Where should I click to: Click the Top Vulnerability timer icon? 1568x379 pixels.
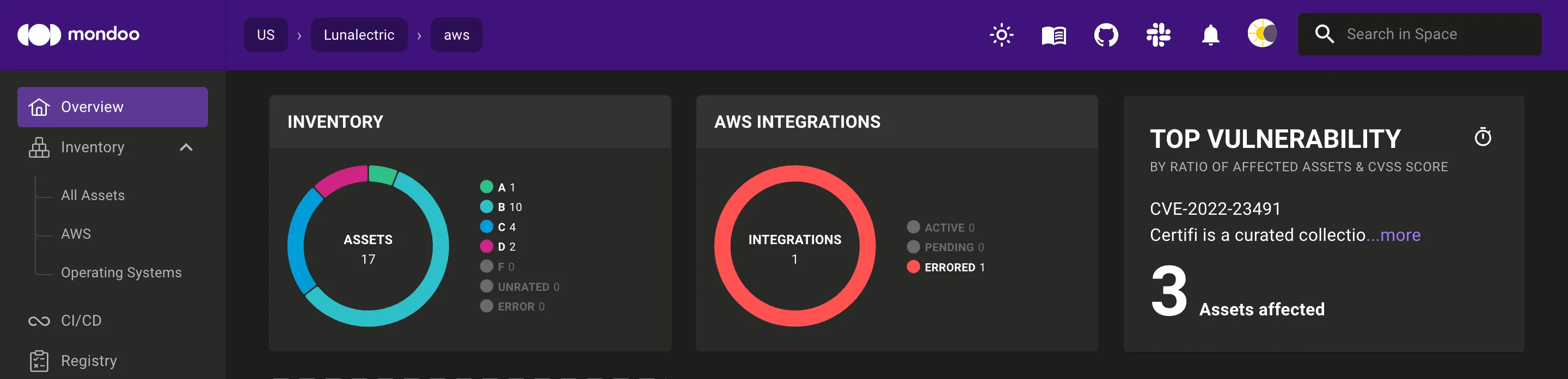coord(1483,137)
